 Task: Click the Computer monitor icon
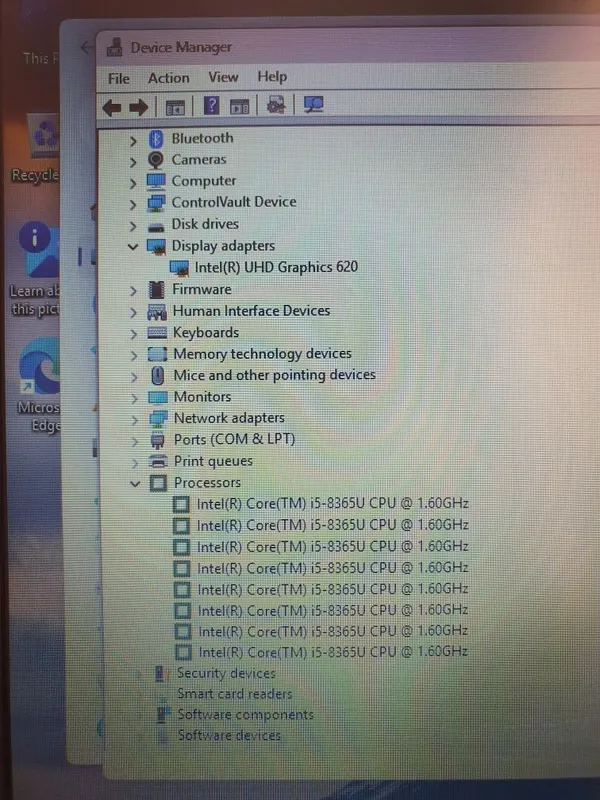click(156, 182)
